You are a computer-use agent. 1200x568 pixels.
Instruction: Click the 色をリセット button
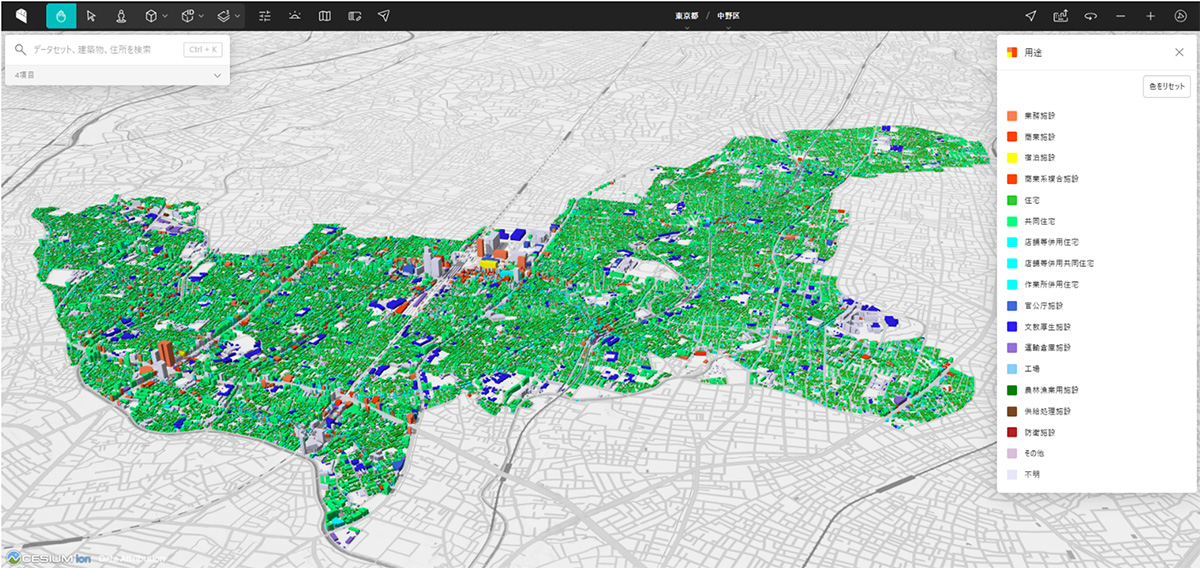pos(1168,87)
